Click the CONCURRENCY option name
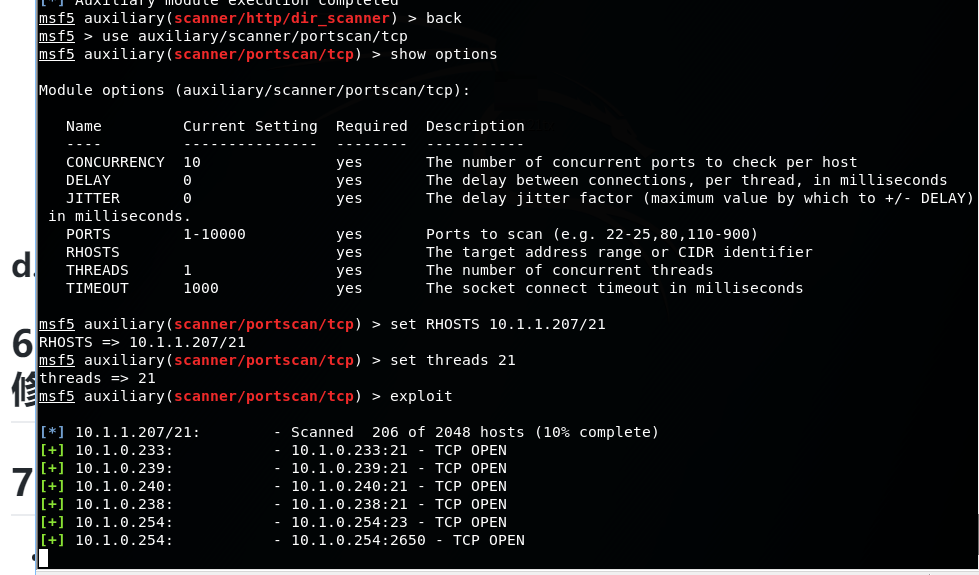 click(115, 162)
